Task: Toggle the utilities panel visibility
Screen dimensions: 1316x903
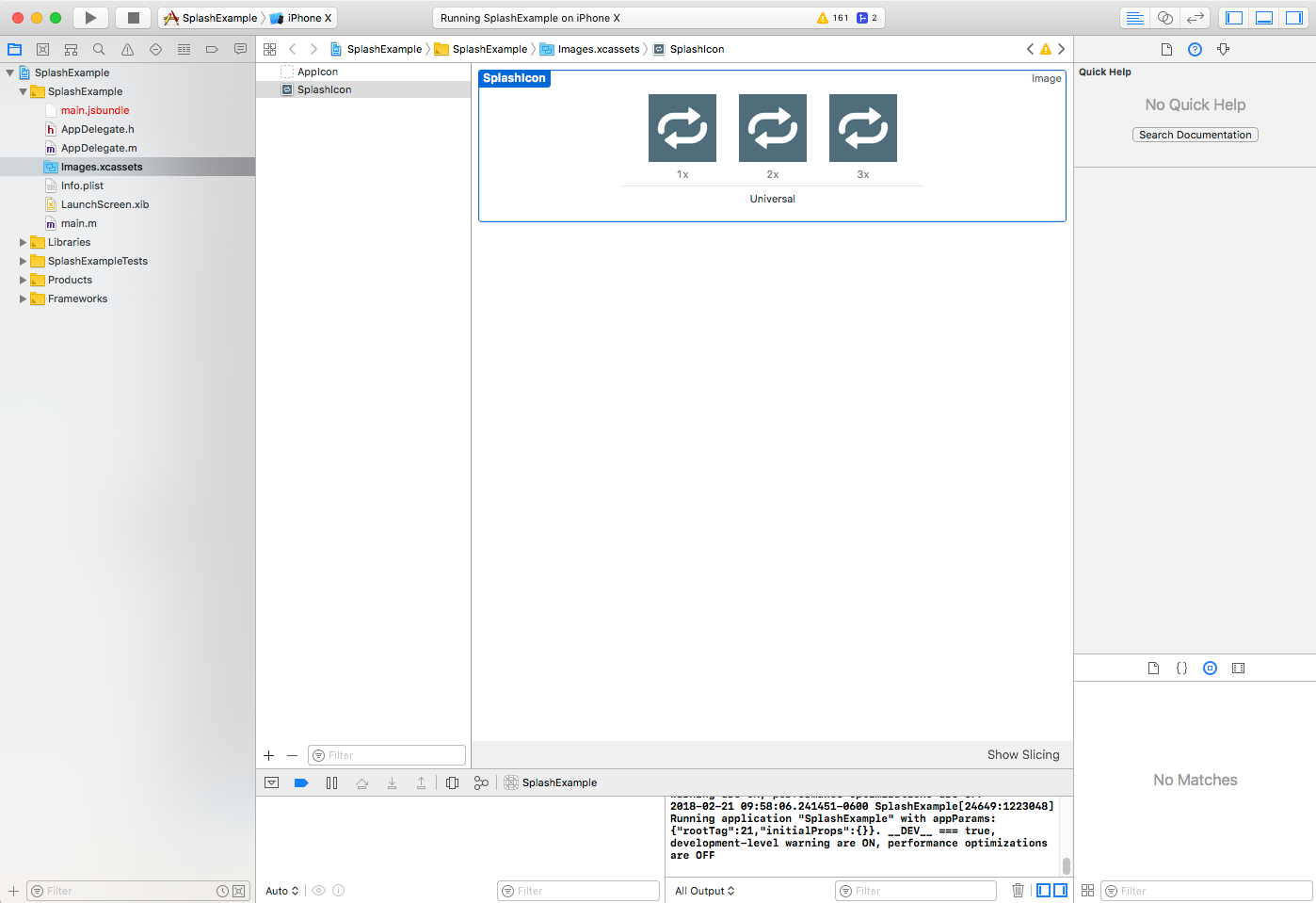Action: click(1294, 18)
